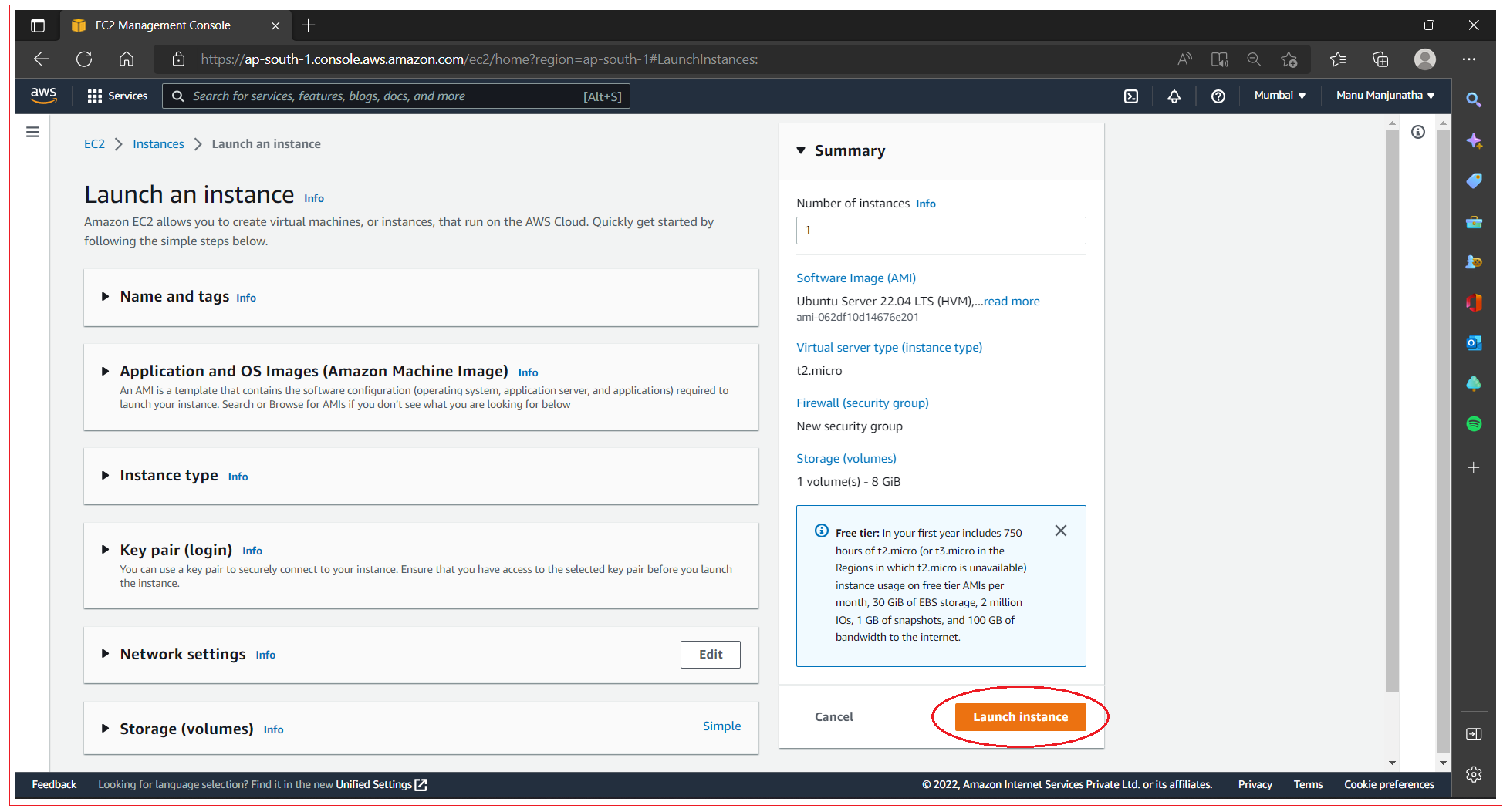
Task: Open the immersive reader icon
Action: point(1220,59)
